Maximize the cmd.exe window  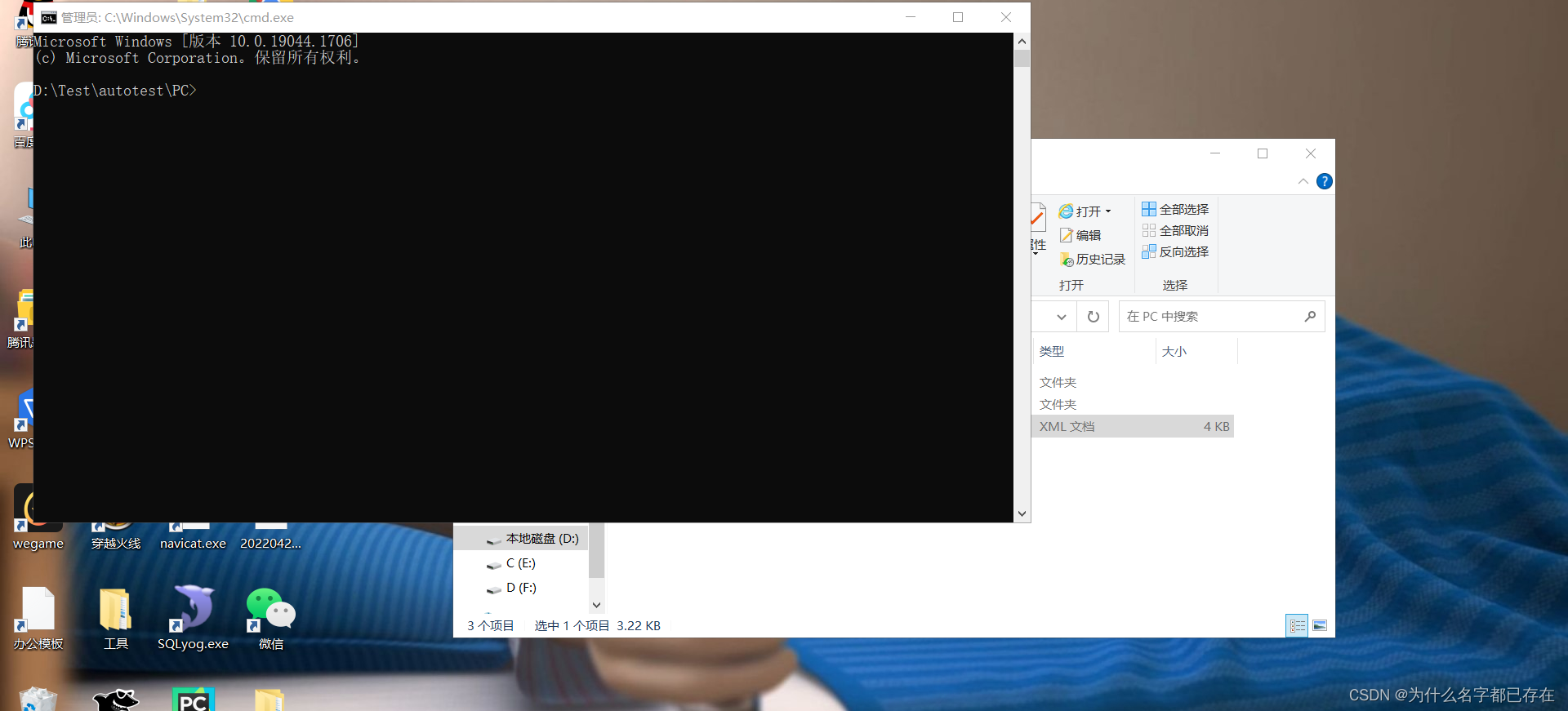coord(958,17)
